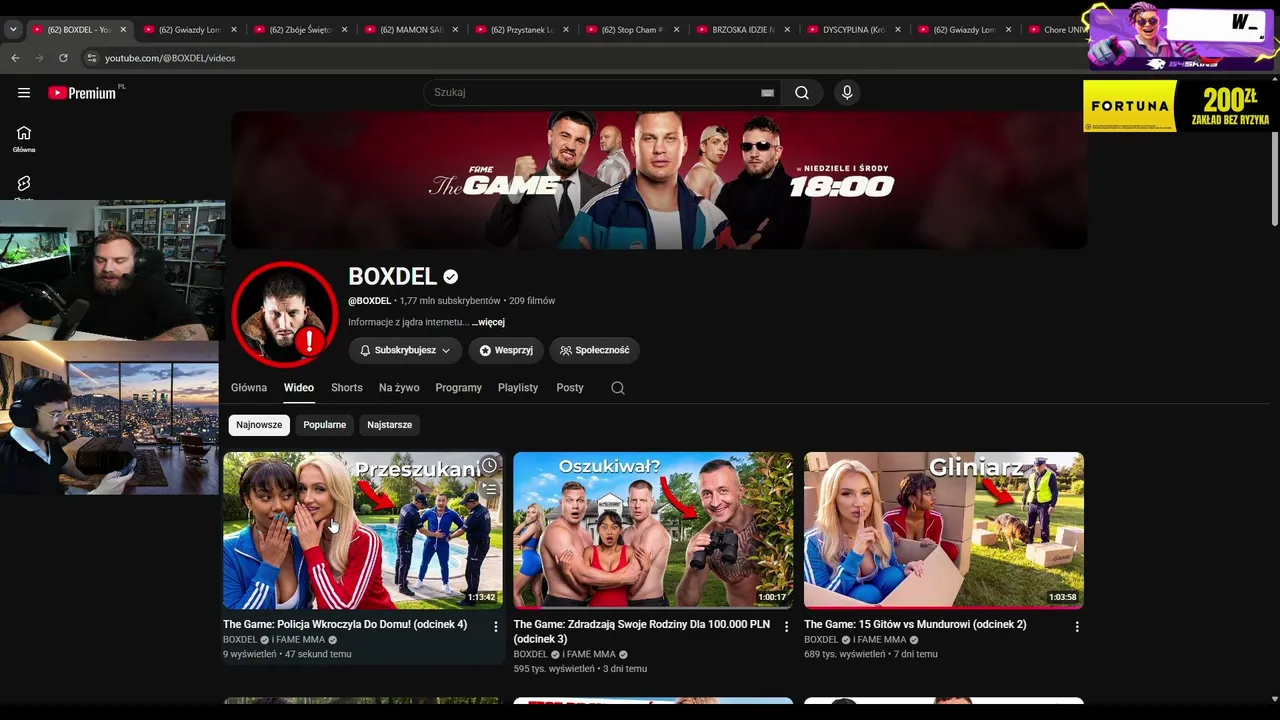This screenshot has height=720, width=1280.
Task: Add odcinek 4 video to the queue
Action: tap(489, 489)
